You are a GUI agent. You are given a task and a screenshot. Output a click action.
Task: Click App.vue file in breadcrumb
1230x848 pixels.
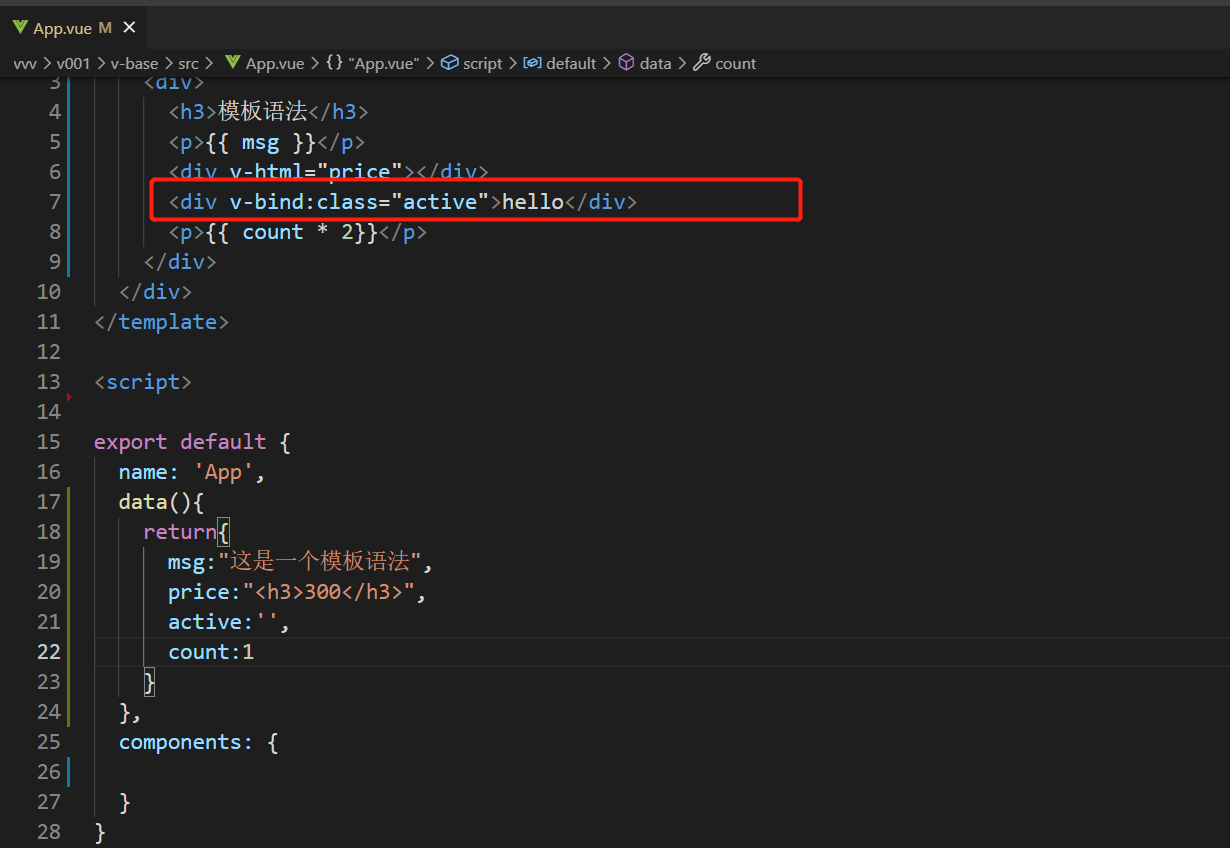pos(275,63)
